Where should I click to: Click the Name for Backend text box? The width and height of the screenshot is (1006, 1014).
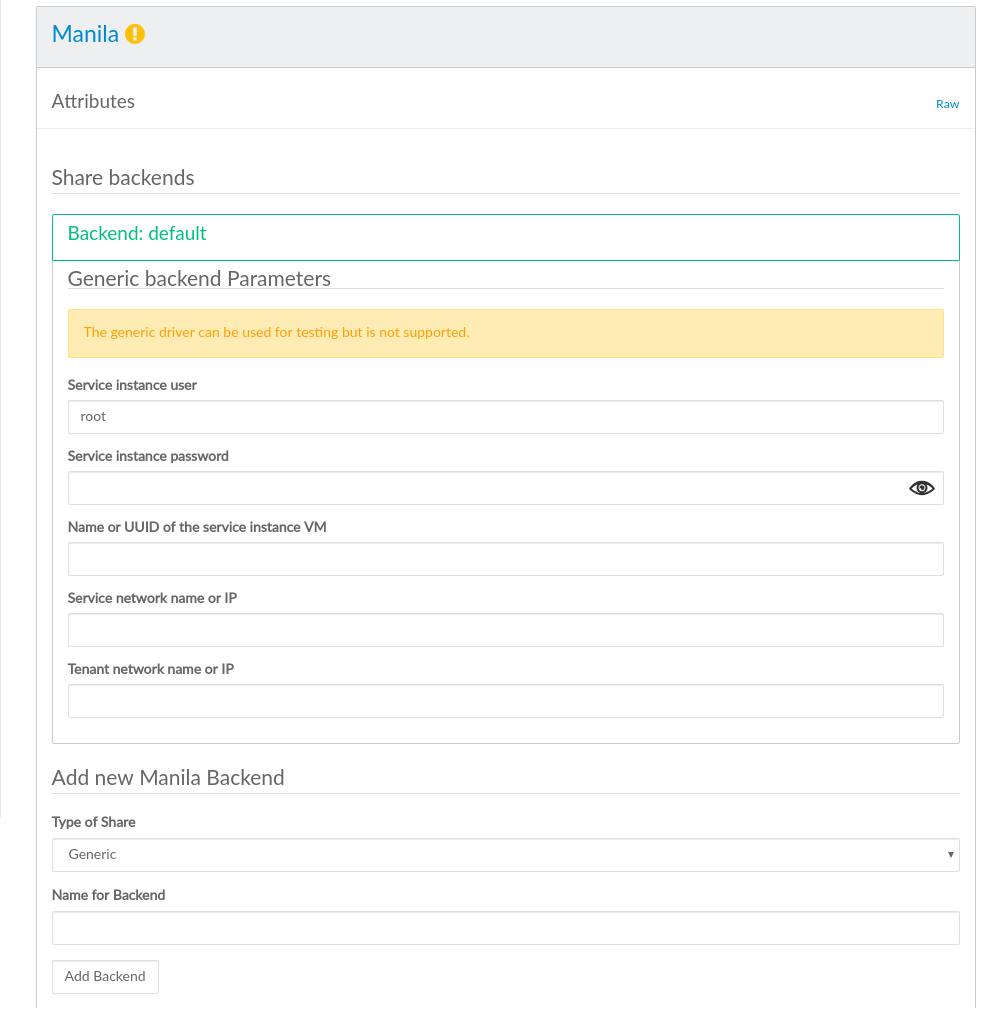tap(505, 928)
